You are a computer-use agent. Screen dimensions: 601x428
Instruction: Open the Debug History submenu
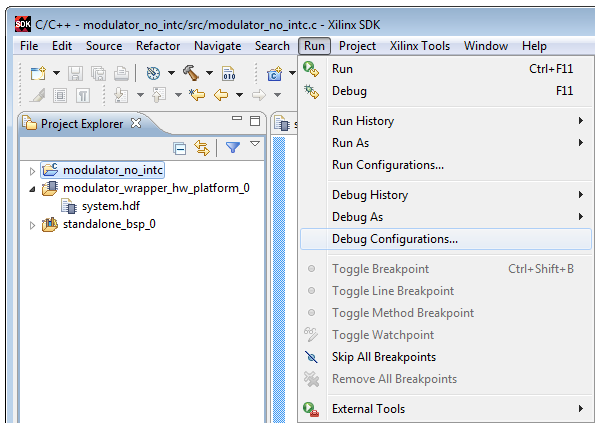click(446, 195)
